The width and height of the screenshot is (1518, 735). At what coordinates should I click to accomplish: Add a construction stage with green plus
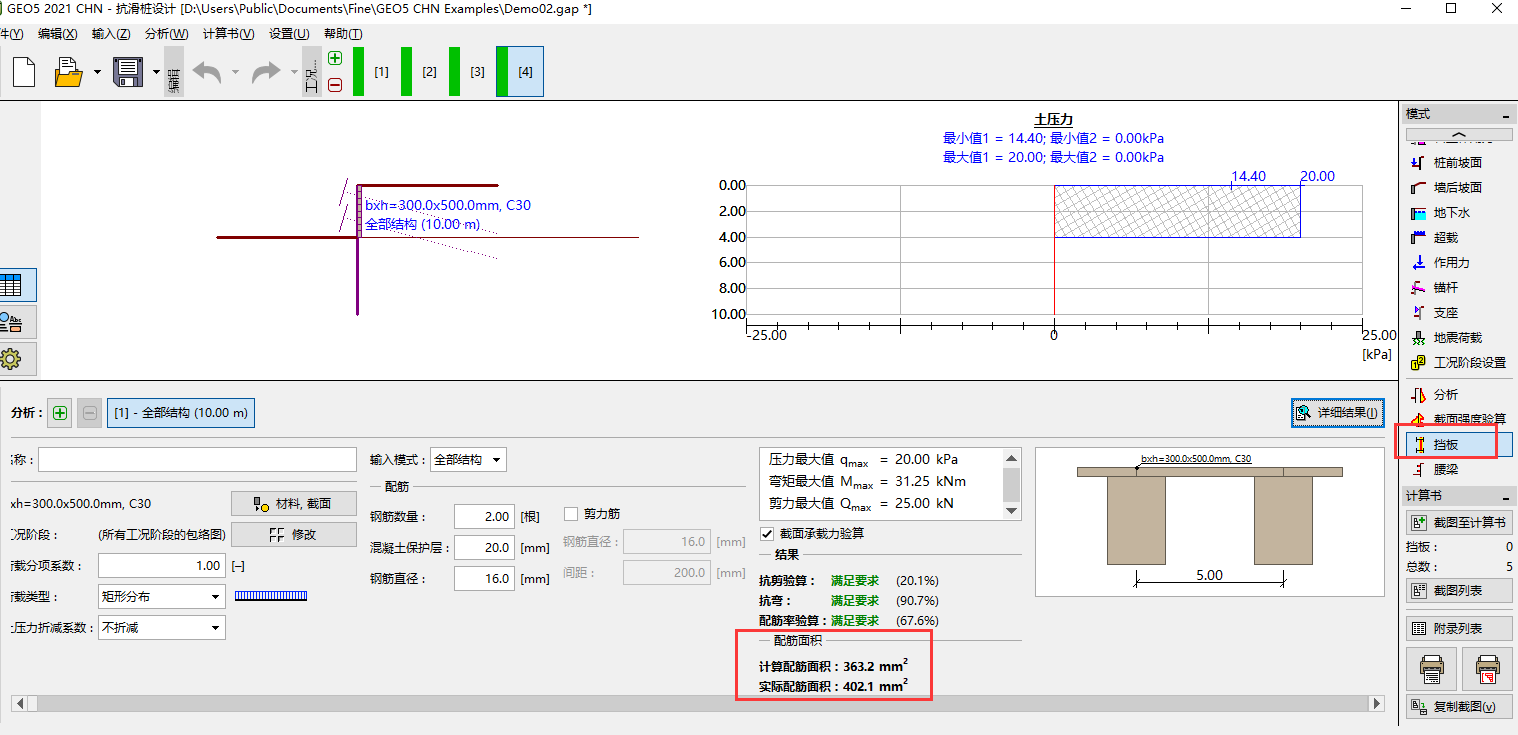pos(335,59)
